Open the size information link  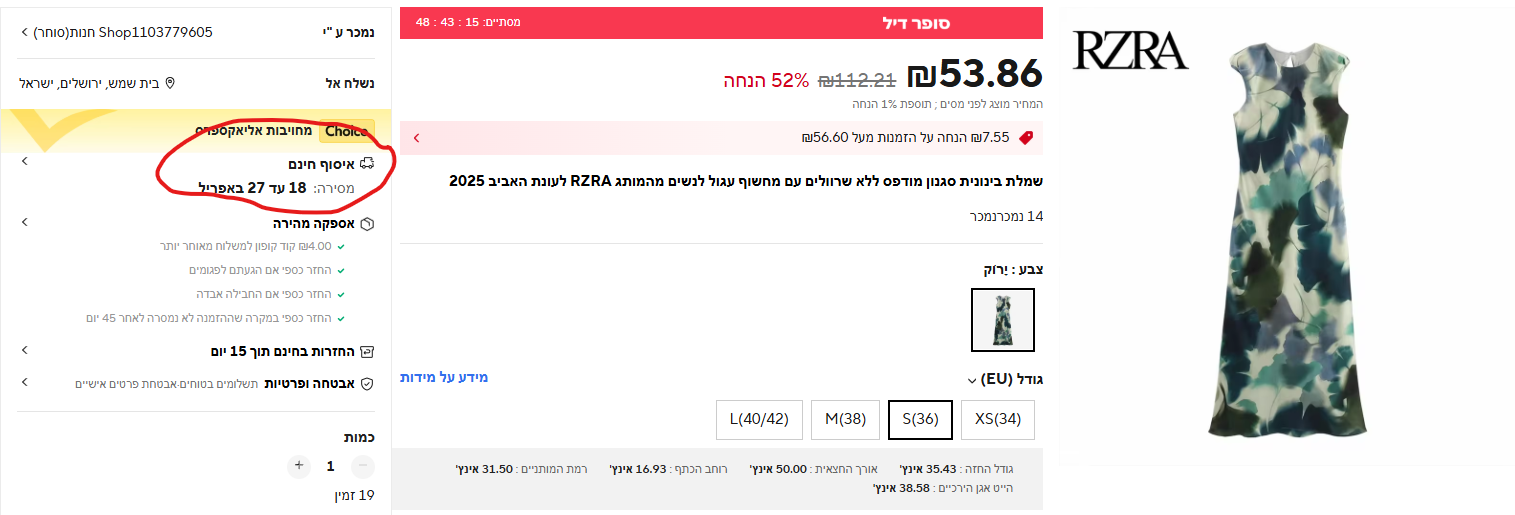coord(444,377)
